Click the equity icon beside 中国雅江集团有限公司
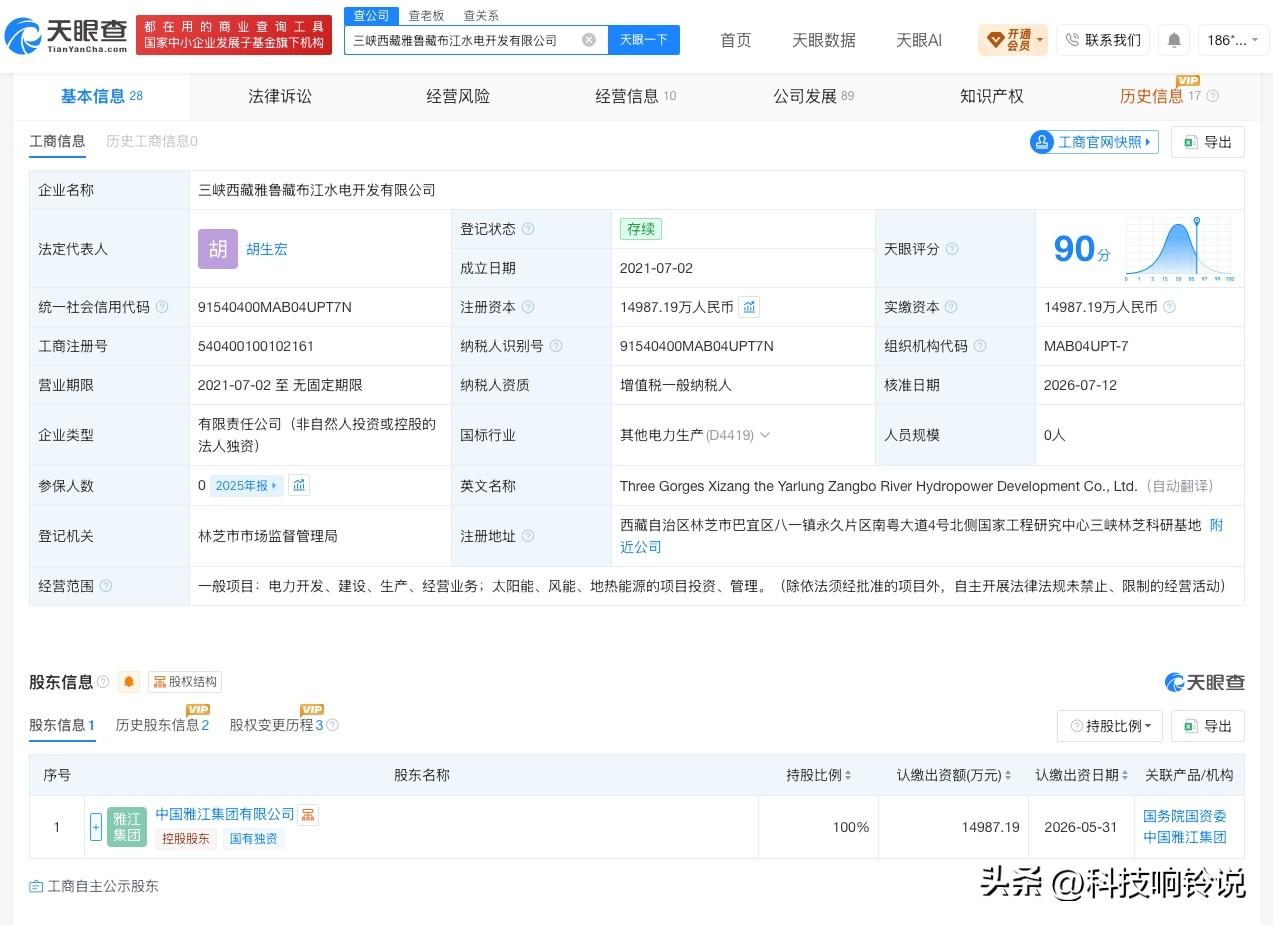The width and height of the screenshot is (1273, 925). coord(308,815)
